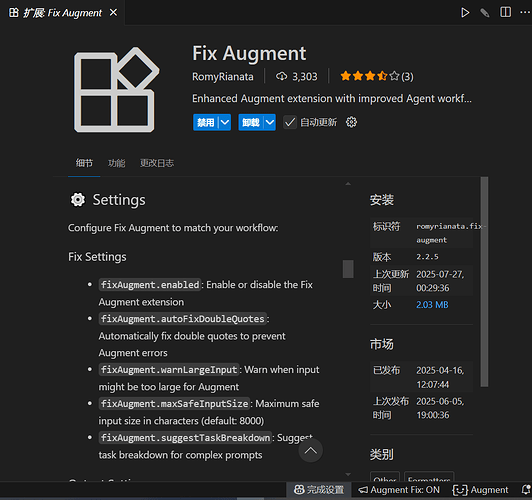Open notifications bell in status bar
Screen dimensions: 532x500
tap(526, 489)
